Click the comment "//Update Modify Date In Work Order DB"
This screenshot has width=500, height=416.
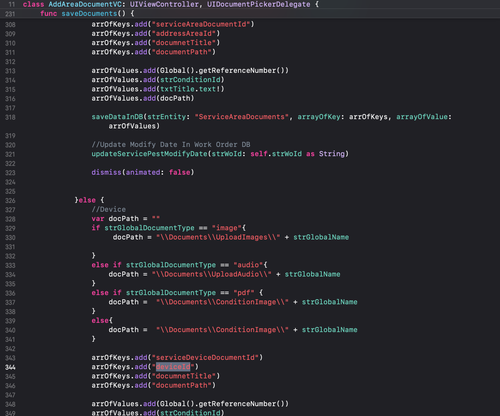171,144
